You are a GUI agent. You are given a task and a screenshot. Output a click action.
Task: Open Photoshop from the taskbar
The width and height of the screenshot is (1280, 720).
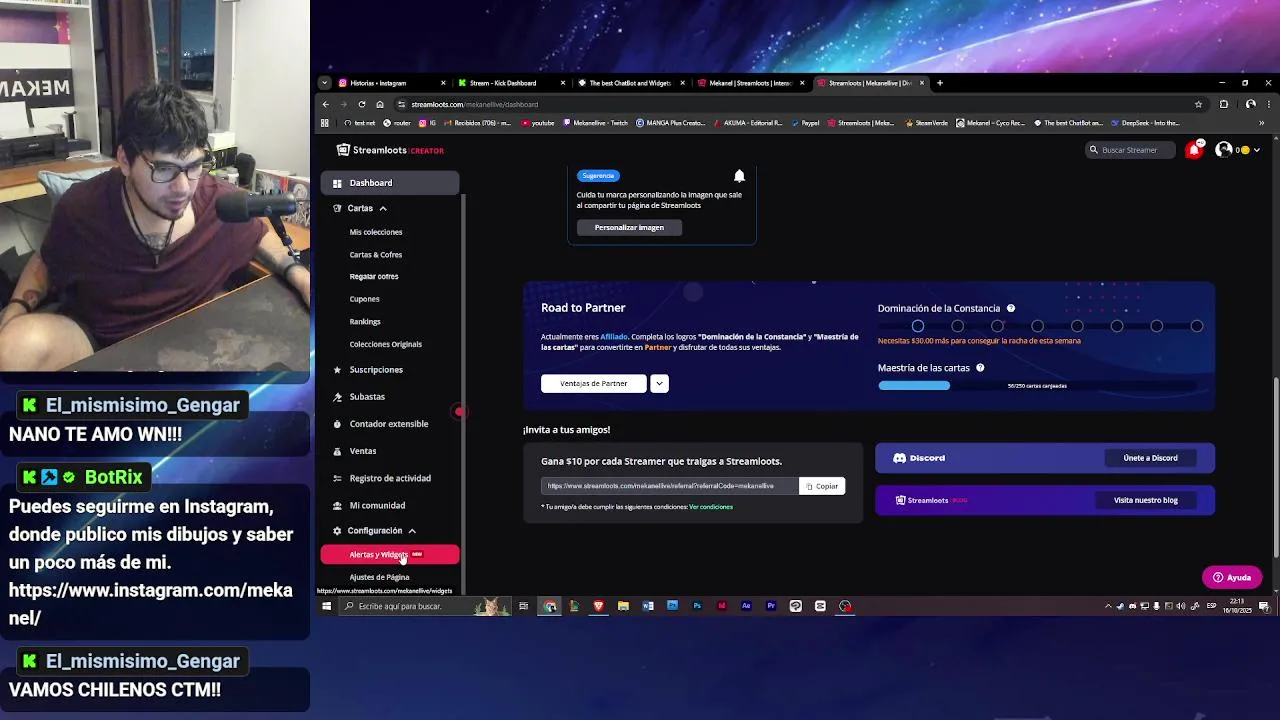697,606
